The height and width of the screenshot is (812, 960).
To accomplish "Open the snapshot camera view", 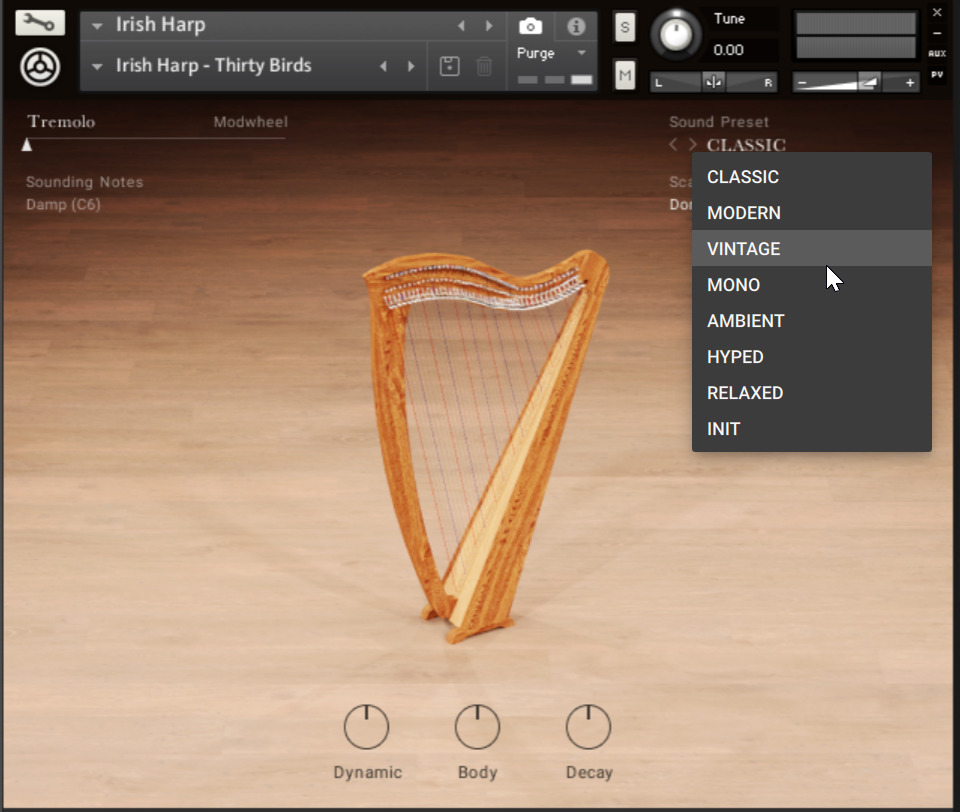I will coord(530,26).
